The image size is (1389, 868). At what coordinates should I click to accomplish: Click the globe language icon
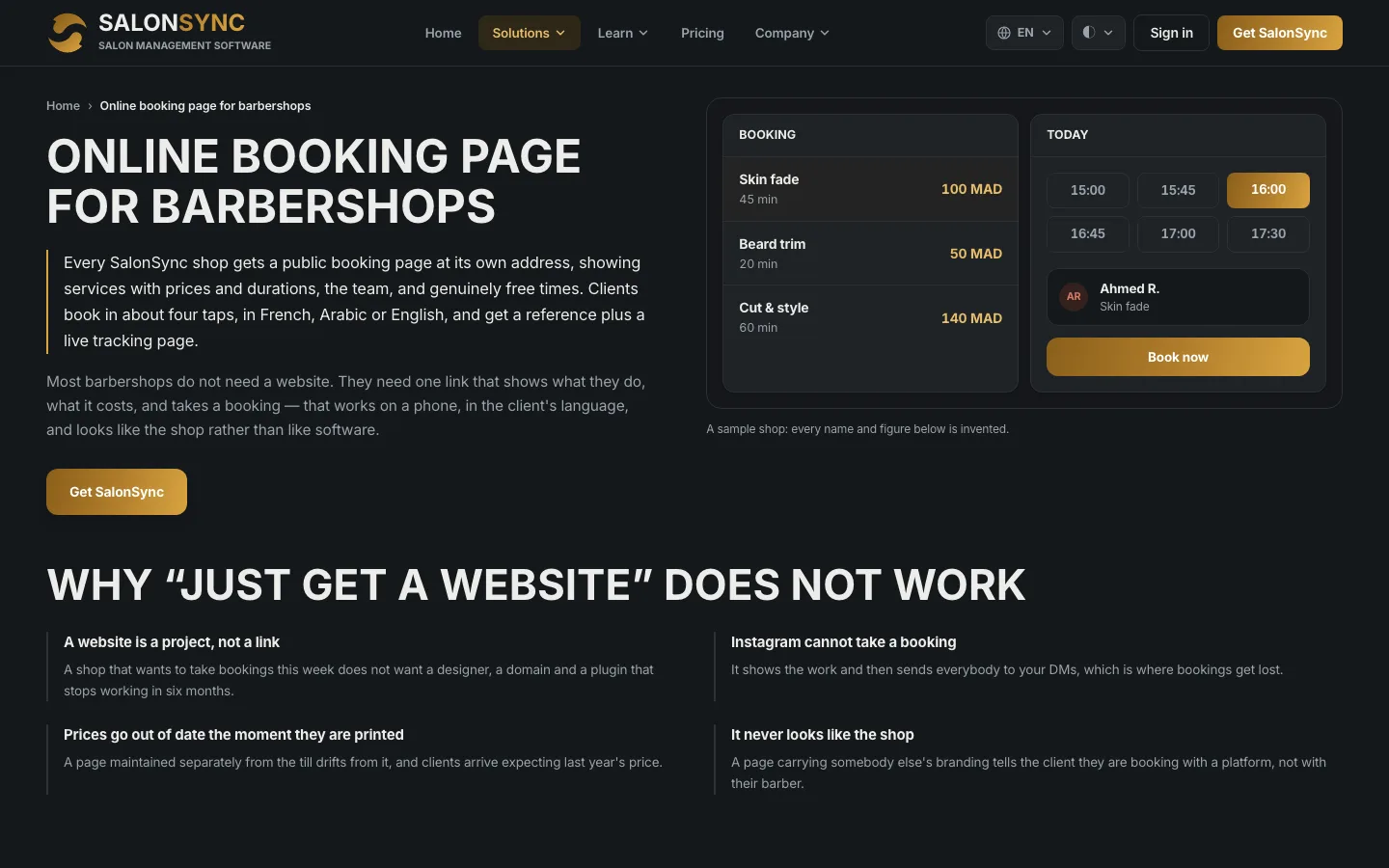1004,33
